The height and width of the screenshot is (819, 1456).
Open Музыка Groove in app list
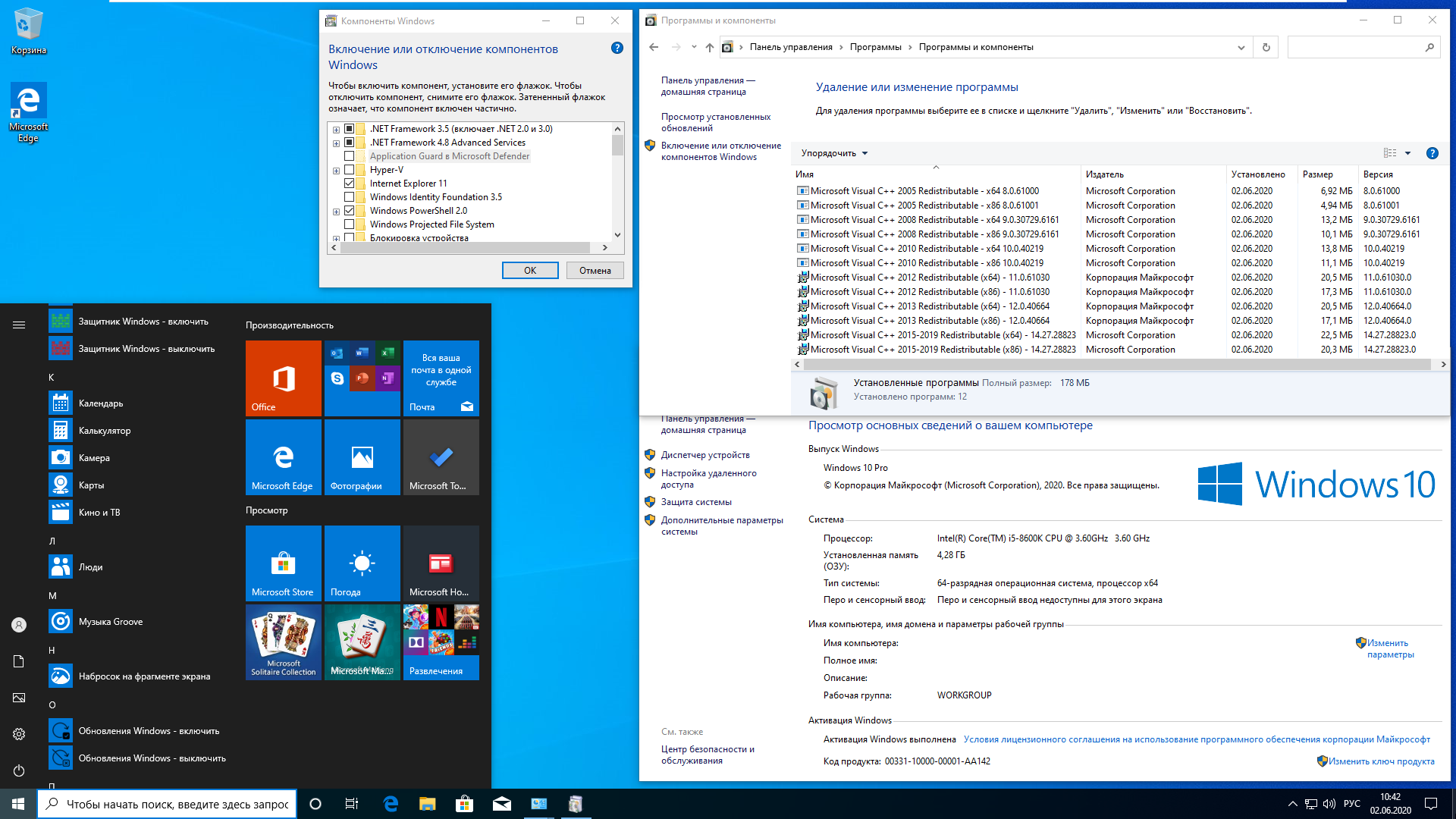click(x=136, y=622)
